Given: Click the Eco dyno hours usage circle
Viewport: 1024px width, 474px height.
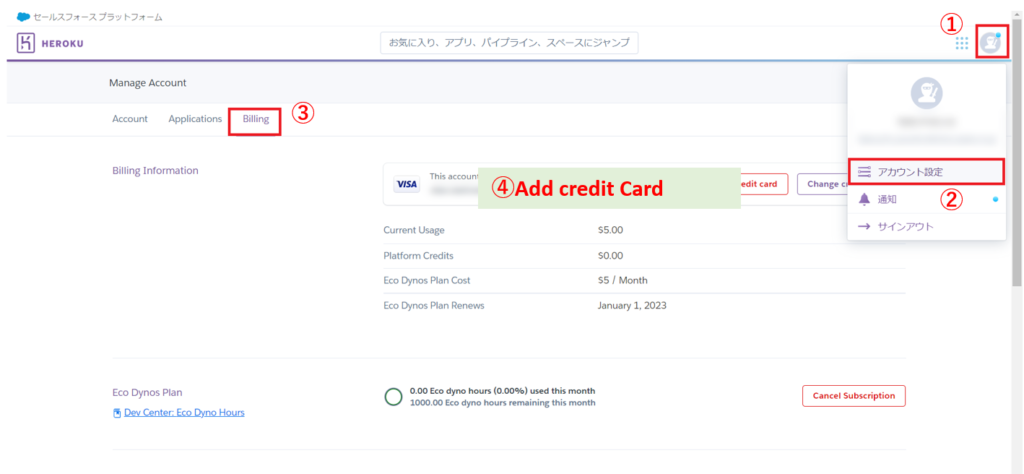Looking at the screenshot, I should [x=394, y=396].
